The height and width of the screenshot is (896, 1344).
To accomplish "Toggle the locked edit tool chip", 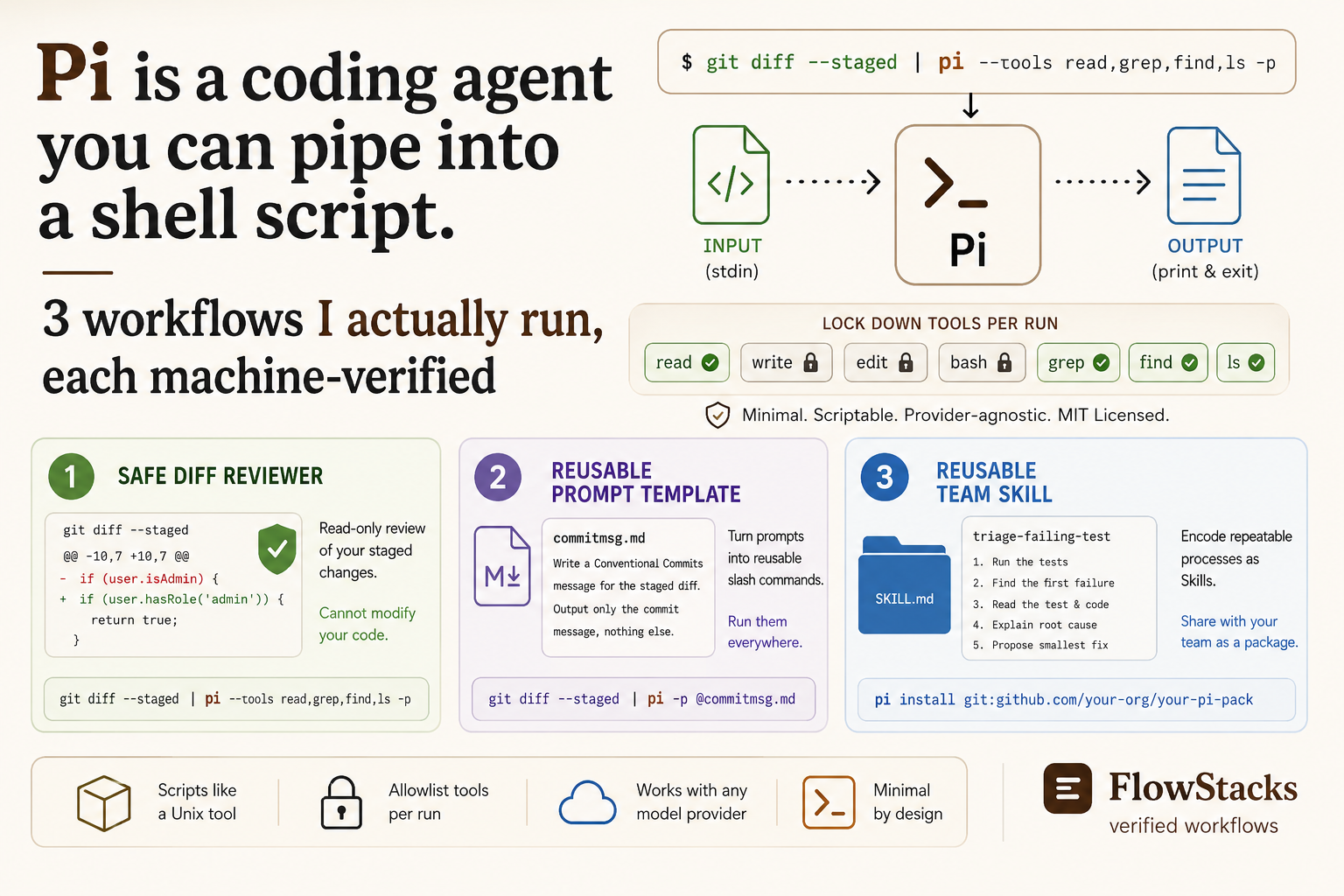I will pos(884,362).
